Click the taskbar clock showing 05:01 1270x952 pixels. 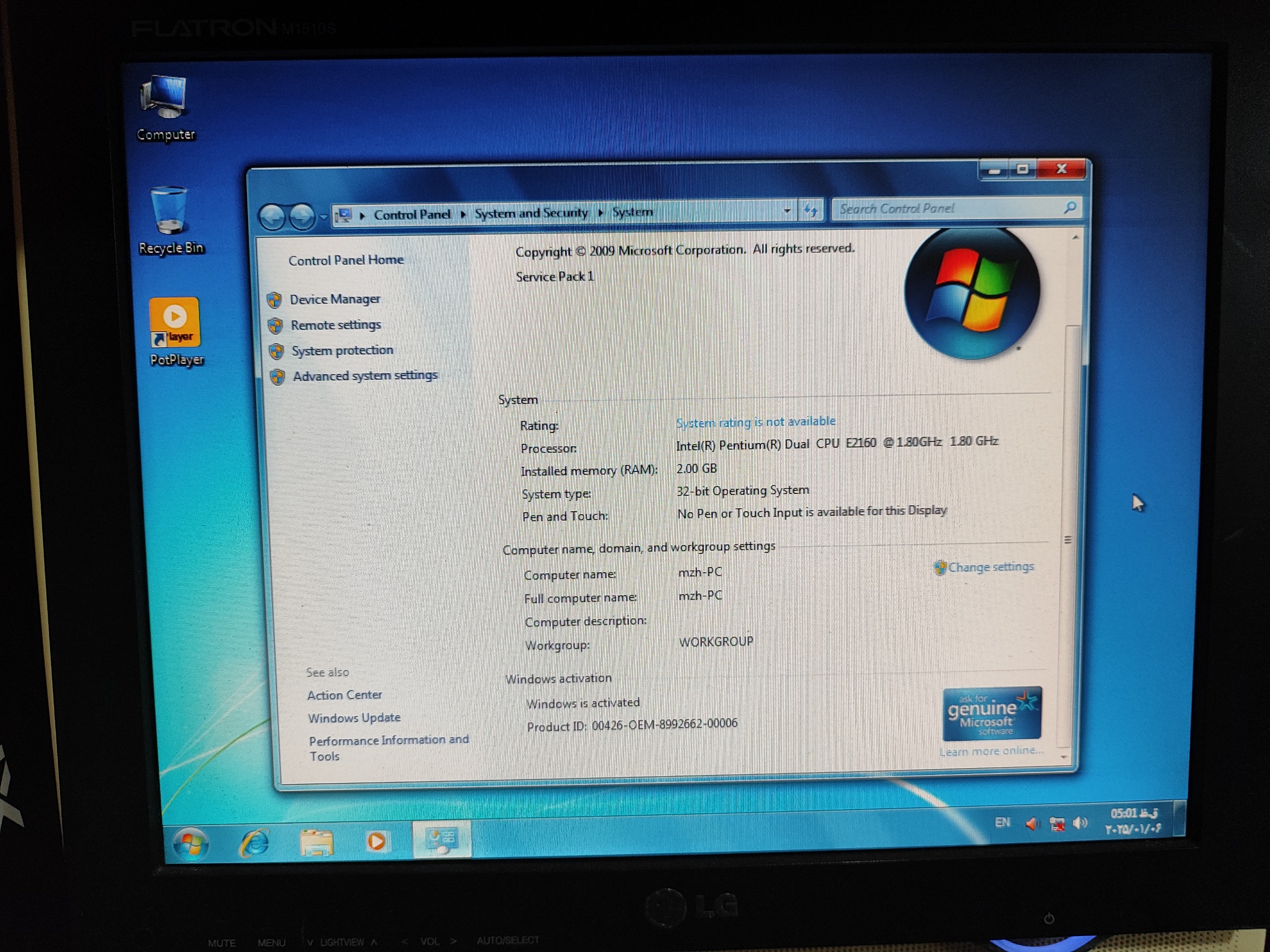(1134, 821)
